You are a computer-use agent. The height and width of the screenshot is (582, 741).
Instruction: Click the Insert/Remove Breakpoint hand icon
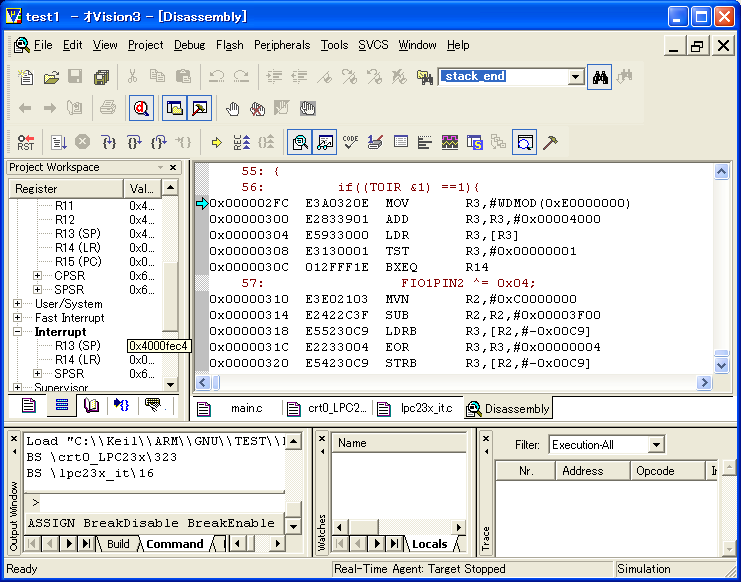click(x=232, y=109)
